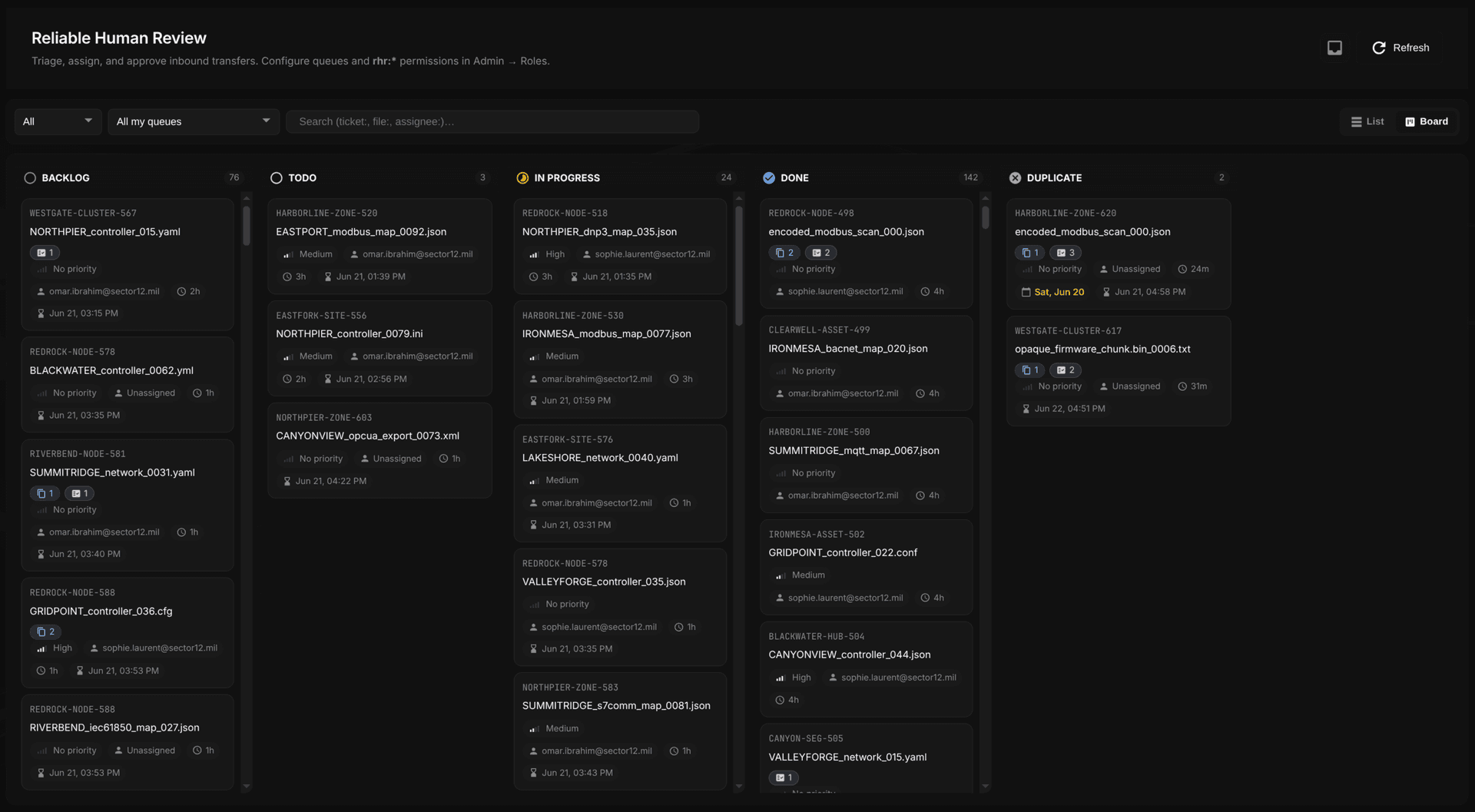Click copies badge on opaque_firmware_chunk.bin_0006.txt
The height and width of the screenshot is (812, 1475).
coord(1029,370)
